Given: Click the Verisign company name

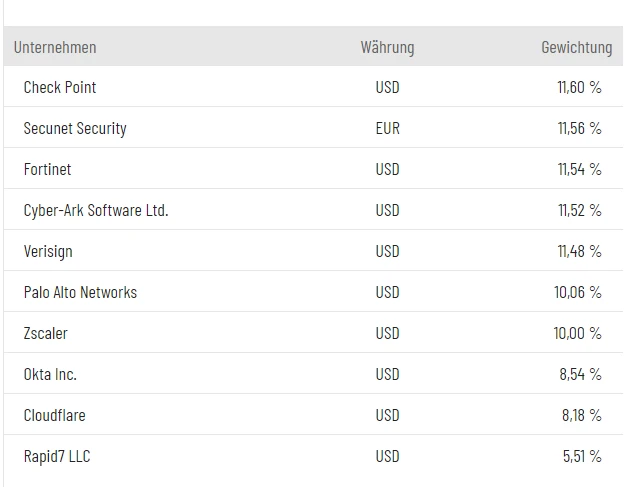Looking at the screenshot, I should pyautogui.click(x=48, y=252).
